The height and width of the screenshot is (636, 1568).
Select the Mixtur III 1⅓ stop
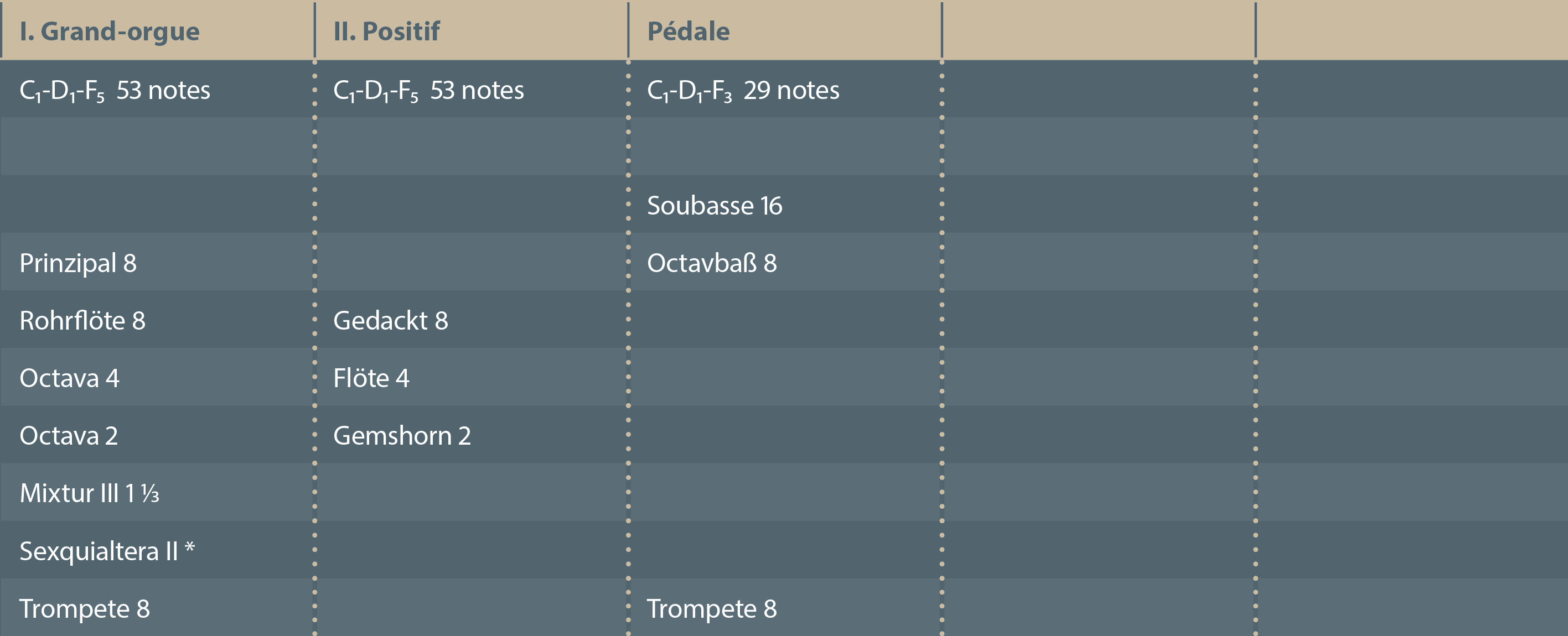pyautogui.click(x=90, y=493)
